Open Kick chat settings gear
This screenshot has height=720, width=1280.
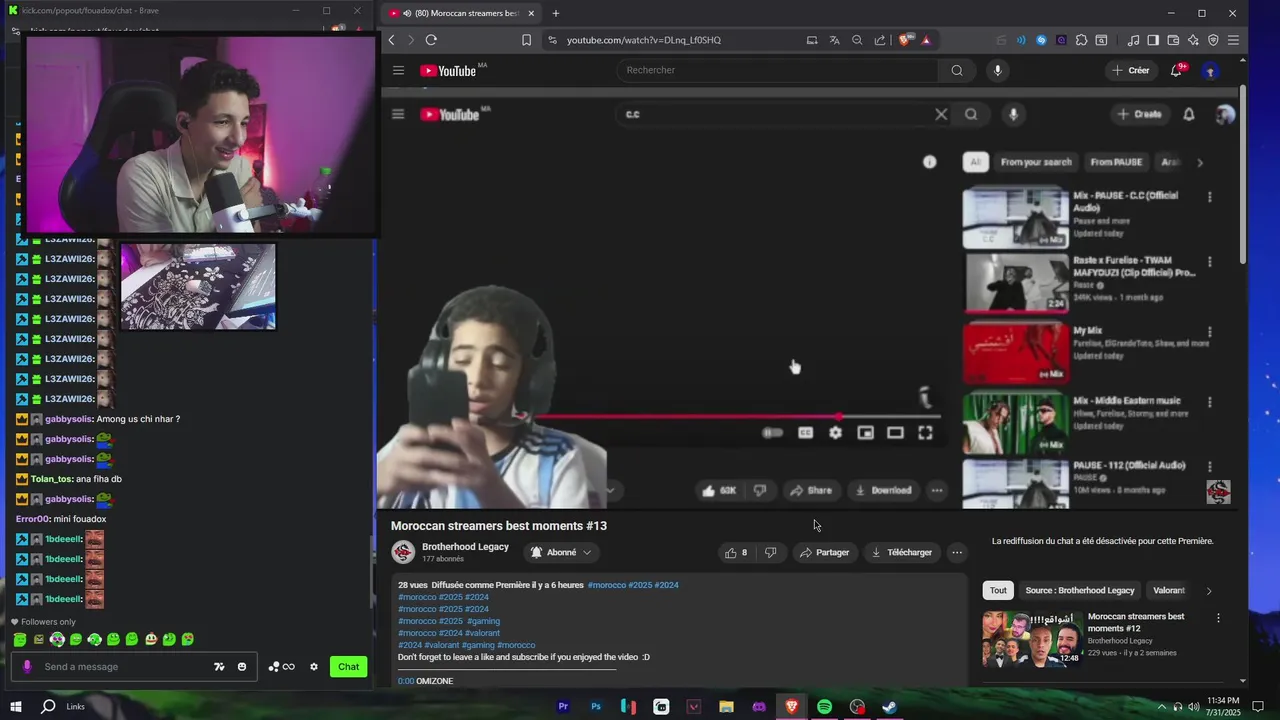point(314,667)
